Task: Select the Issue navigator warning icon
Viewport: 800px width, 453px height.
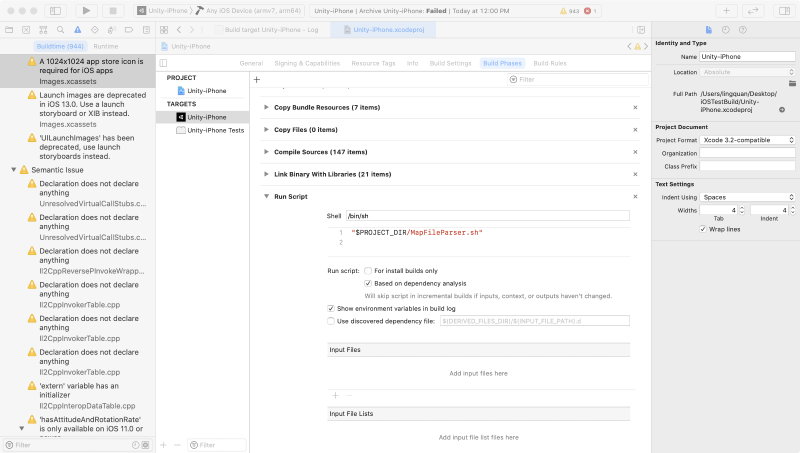Action: point(78,30)
